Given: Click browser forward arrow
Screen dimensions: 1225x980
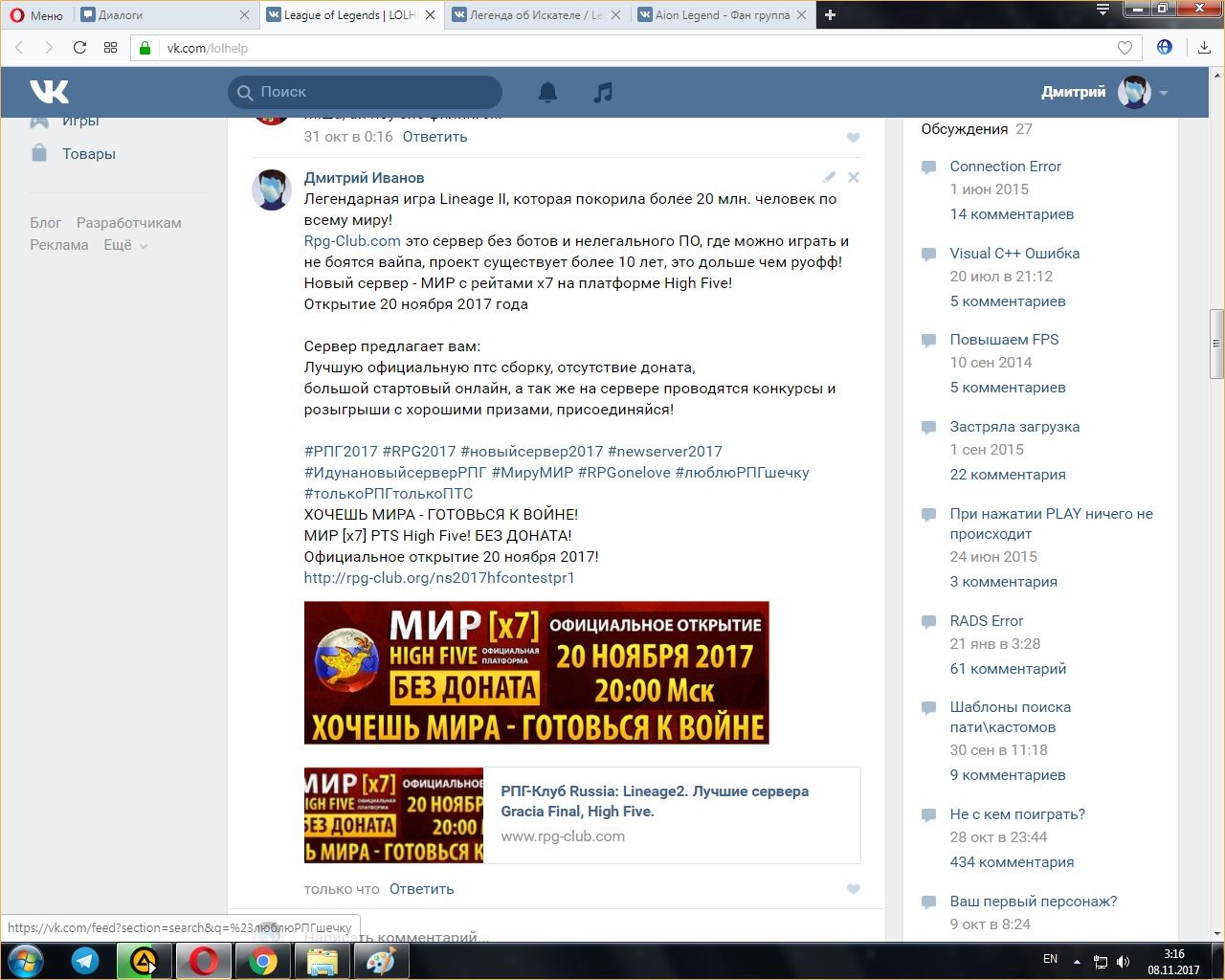Looking at the screenshot, I should 49,48.
